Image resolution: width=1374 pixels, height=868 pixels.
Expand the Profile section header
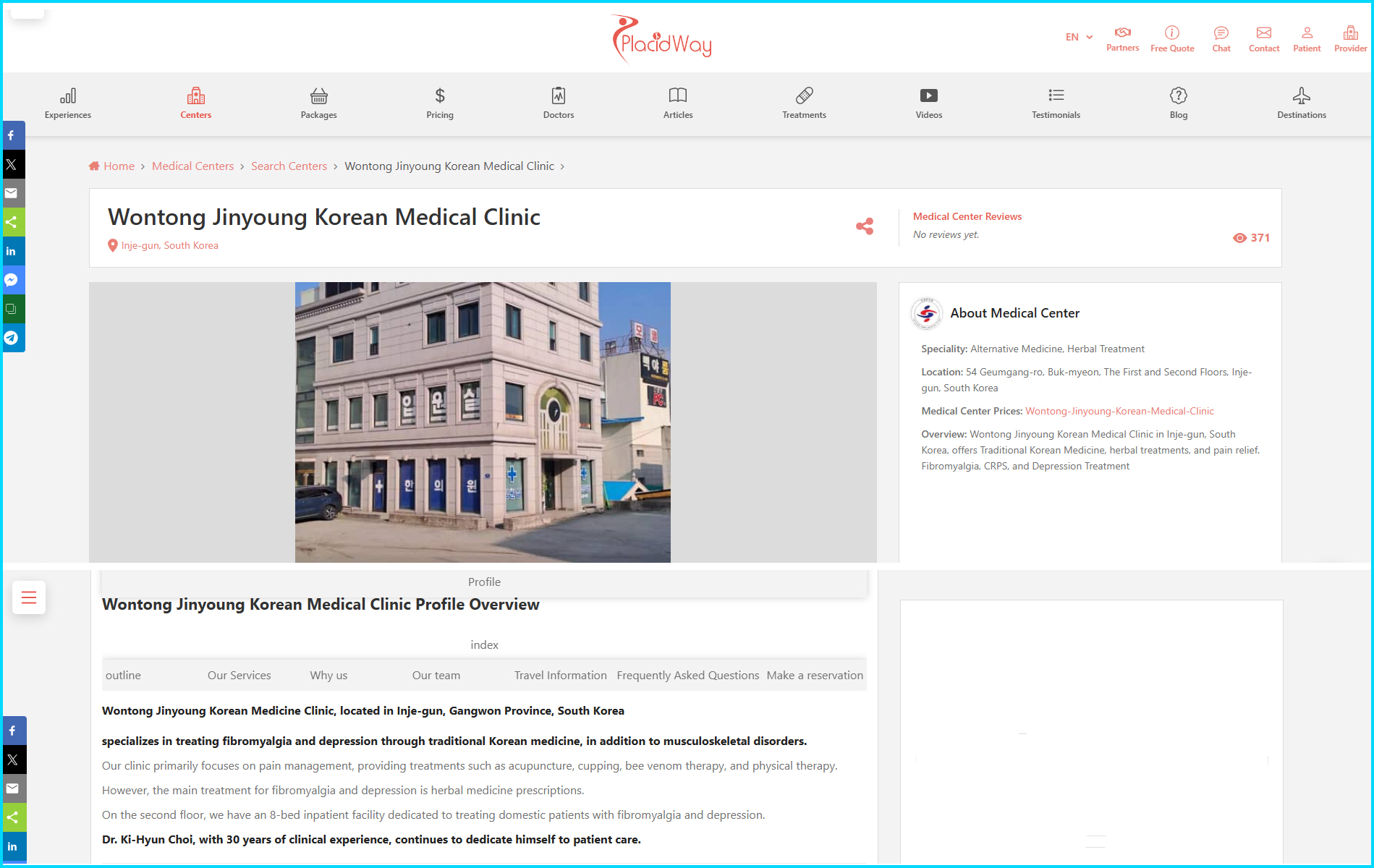484,582
